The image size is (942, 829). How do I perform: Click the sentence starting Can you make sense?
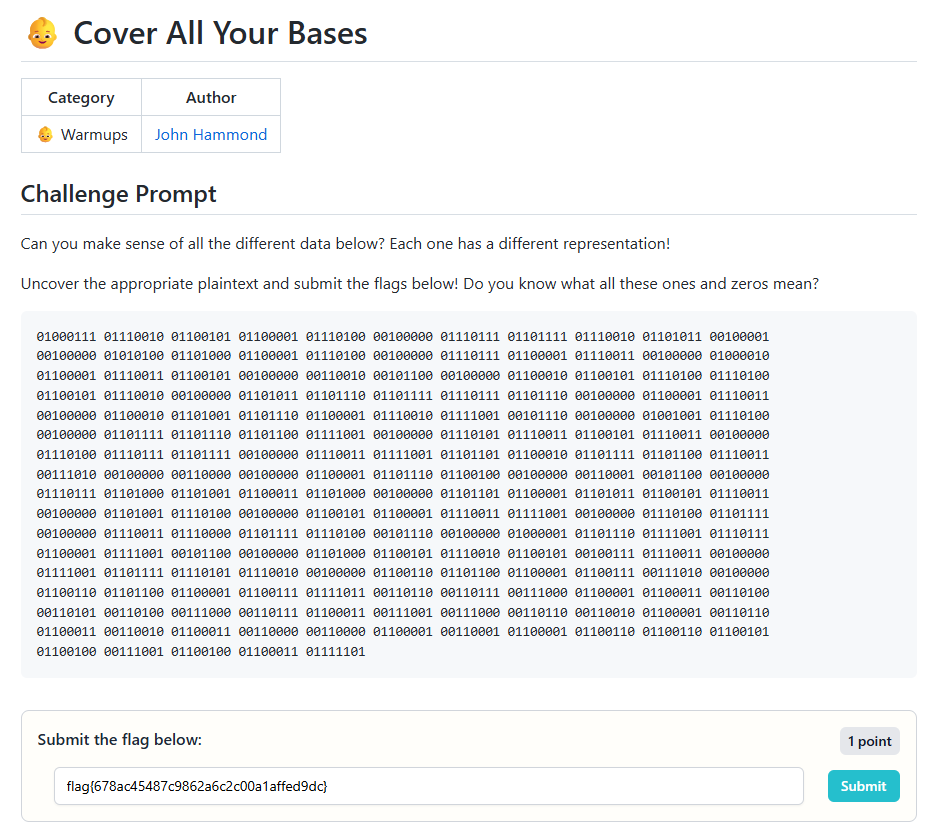tap(345, 244)
